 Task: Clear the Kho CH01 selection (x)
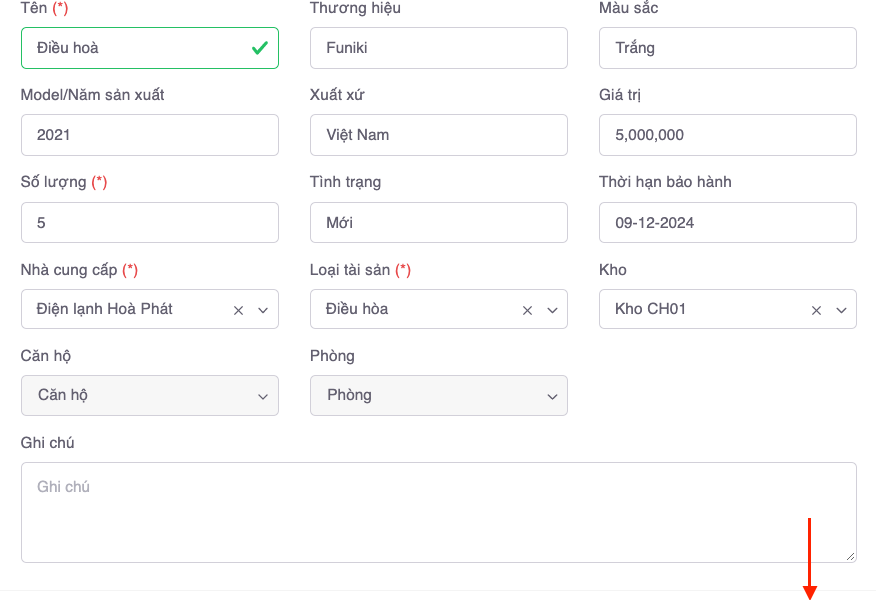tap(816, 310)
